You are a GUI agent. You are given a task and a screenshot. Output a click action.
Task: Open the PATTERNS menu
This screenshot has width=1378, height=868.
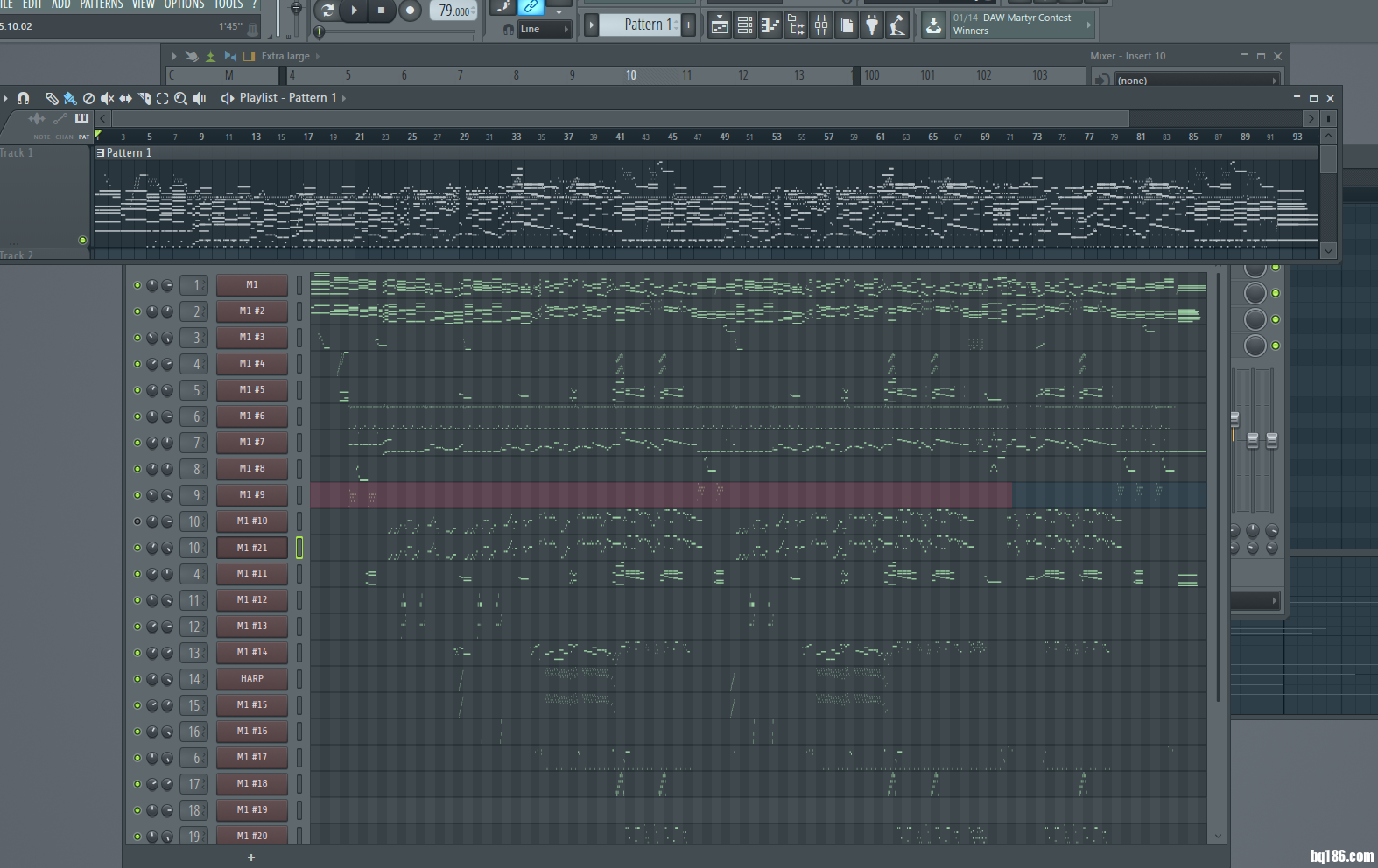pos(102,4)
